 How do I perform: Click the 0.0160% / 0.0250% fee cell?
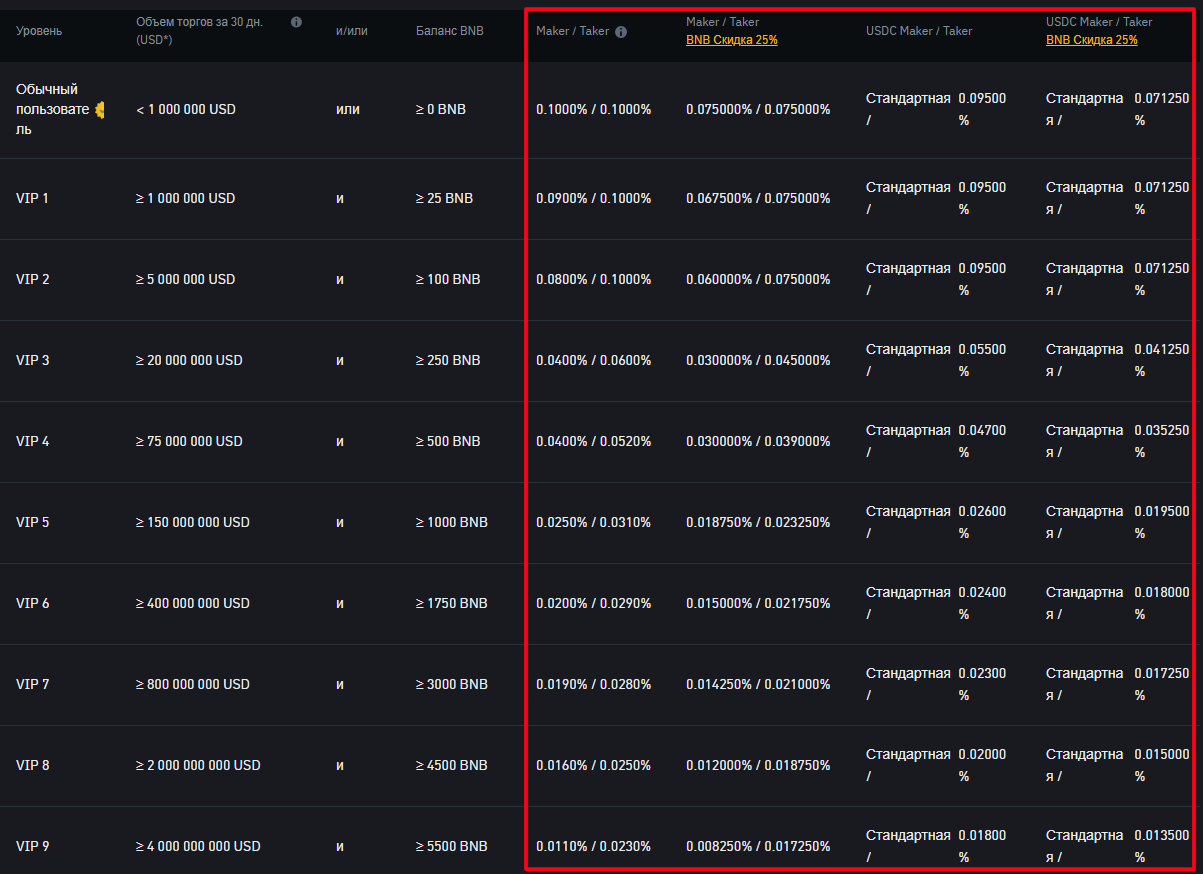[594, 765]
